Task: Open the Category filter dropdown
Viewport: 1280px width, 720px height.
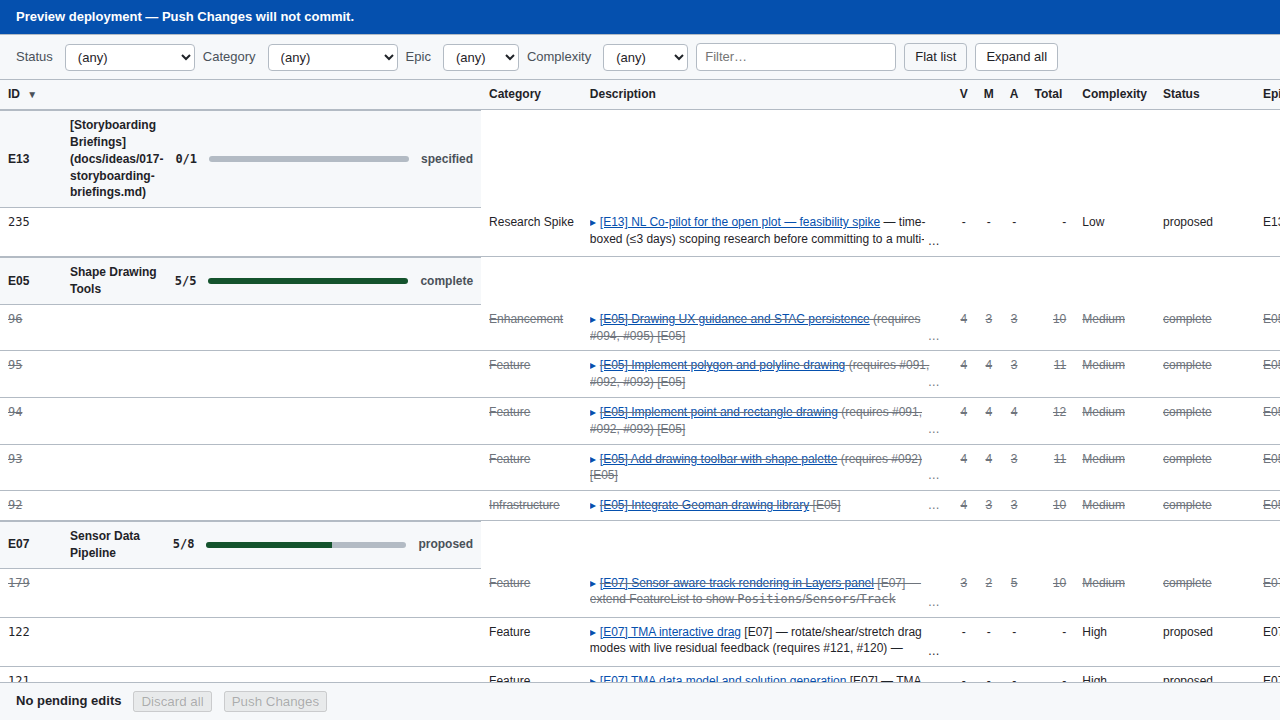Action: [333, 57]
